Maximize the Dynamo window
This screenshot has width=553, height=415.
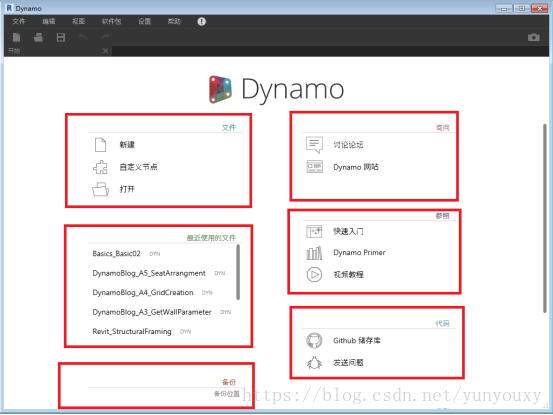coord(522,8)
